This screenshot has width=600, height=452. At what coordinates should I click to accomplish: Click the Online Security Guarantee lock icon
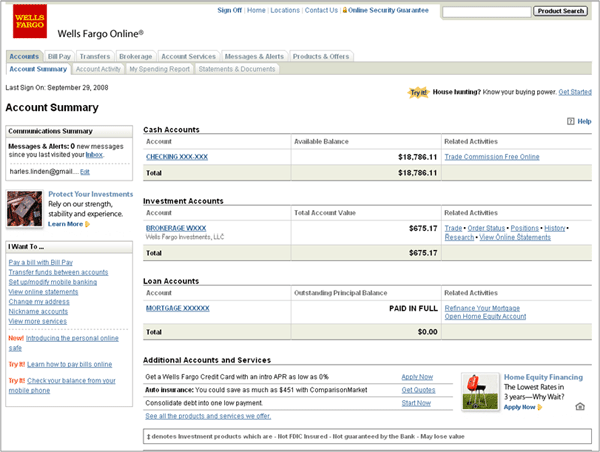(x=344, y=10)
